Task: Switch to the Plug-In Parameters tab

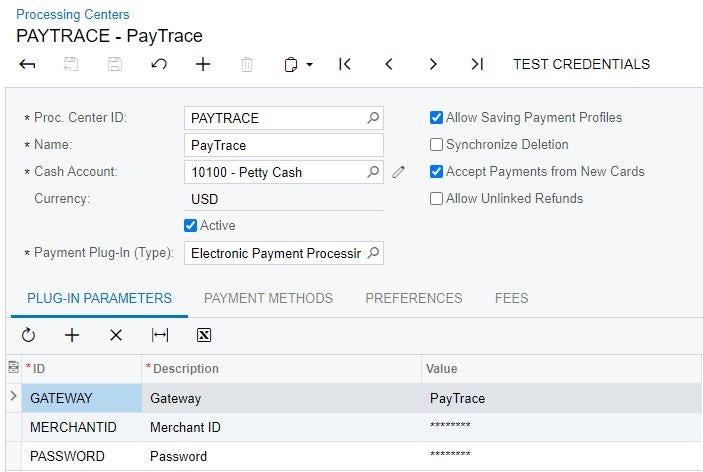Action: (100, 298)
